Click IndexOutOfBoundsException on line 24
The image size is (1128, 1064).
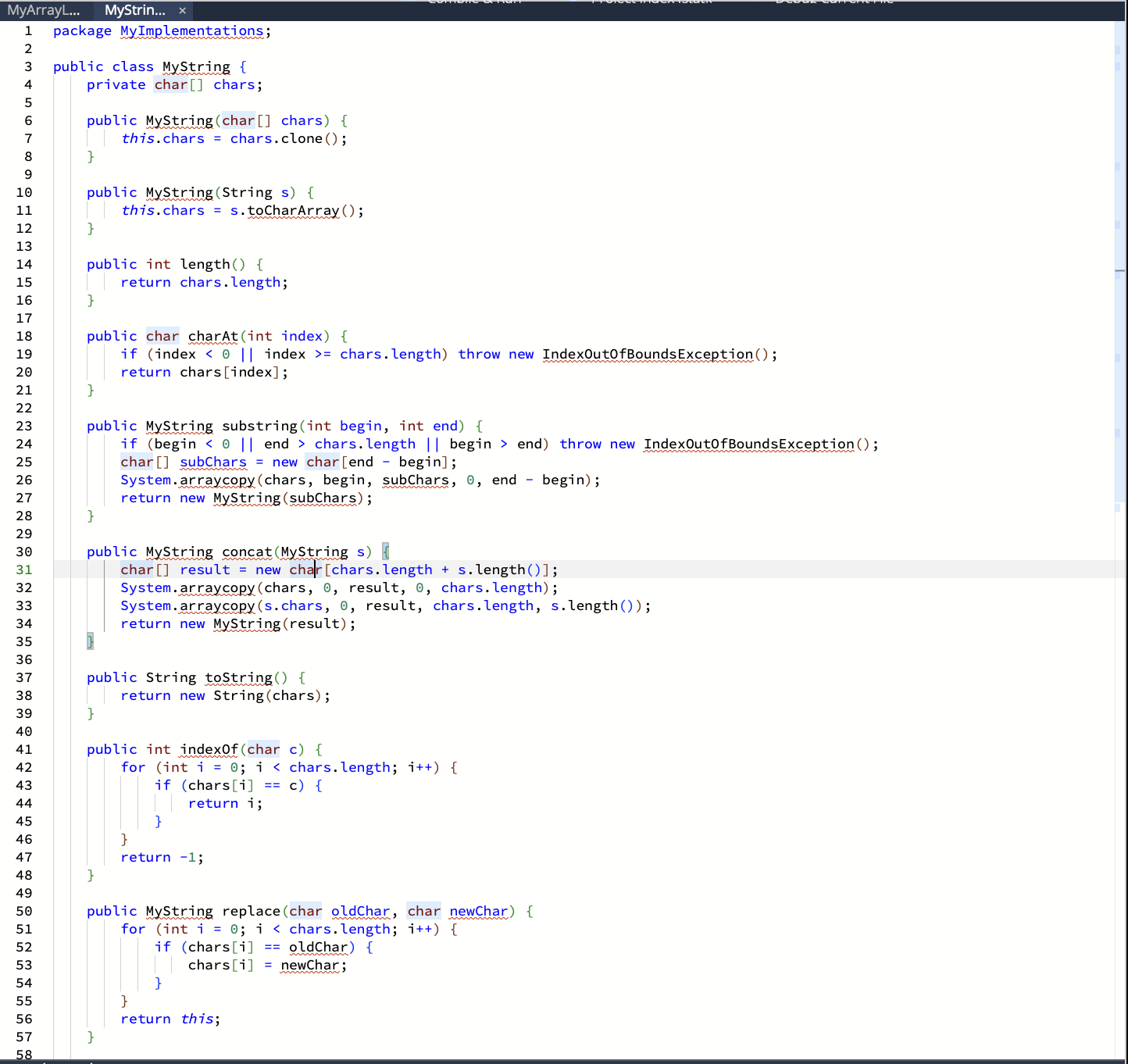749,444
